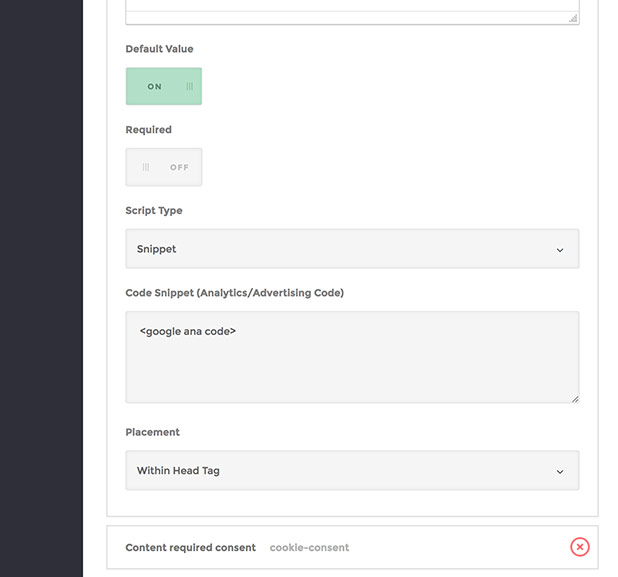Click the cookie-consent slug text
This screenshot has height=577, width=618.
click(x=309, y=547)
